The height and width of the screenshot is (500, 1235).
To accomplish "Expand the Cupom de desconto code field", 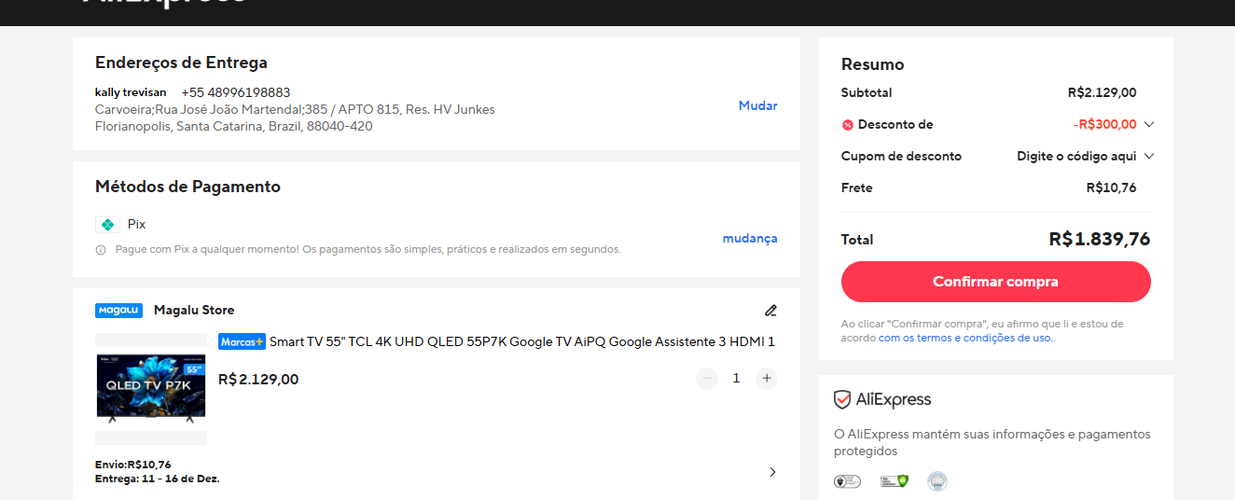I will (x=1149, y=156).
